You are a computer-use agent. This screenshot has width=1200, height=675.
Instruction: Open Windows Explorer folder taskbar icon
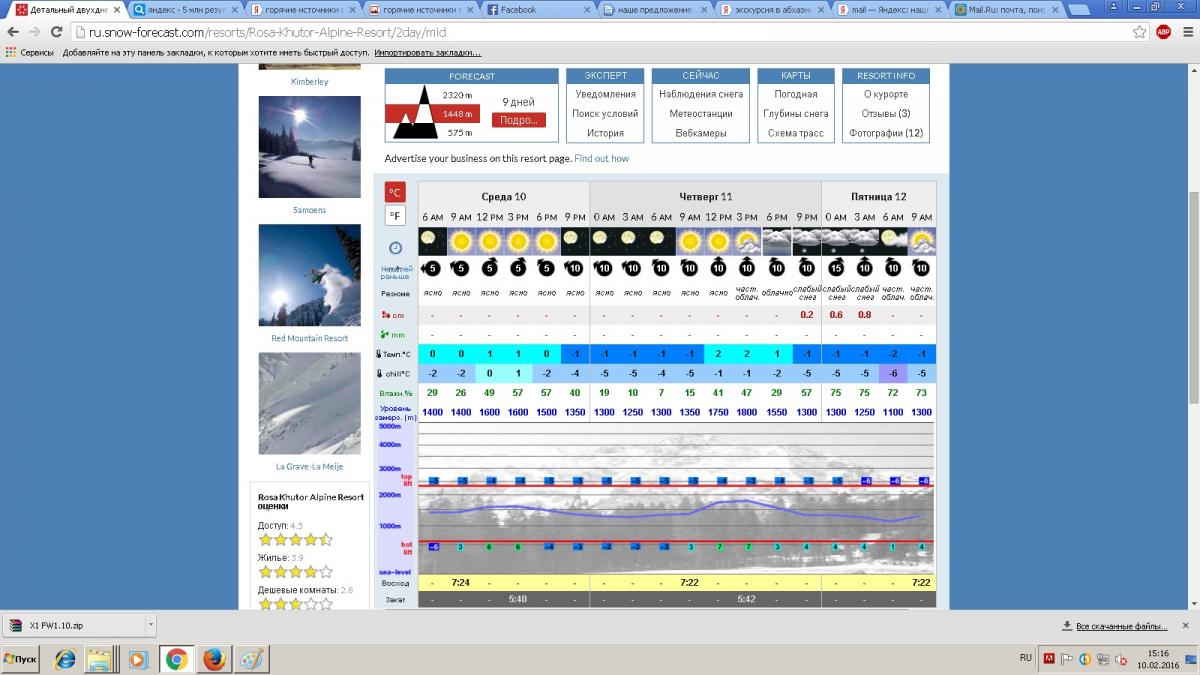pos(99,659)
